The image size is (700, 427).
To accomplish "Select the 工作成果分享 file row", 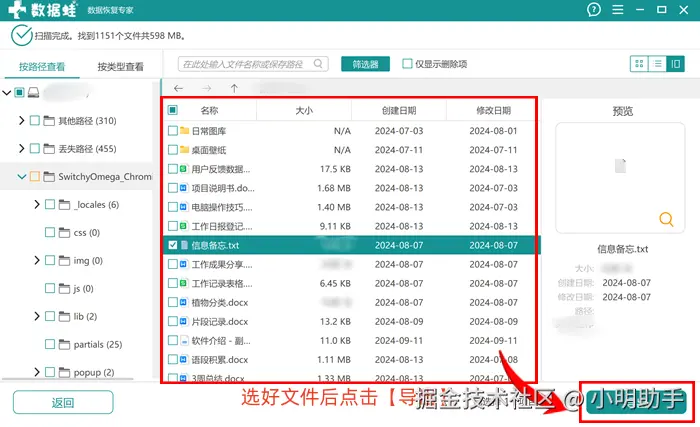I will (350, 264).
